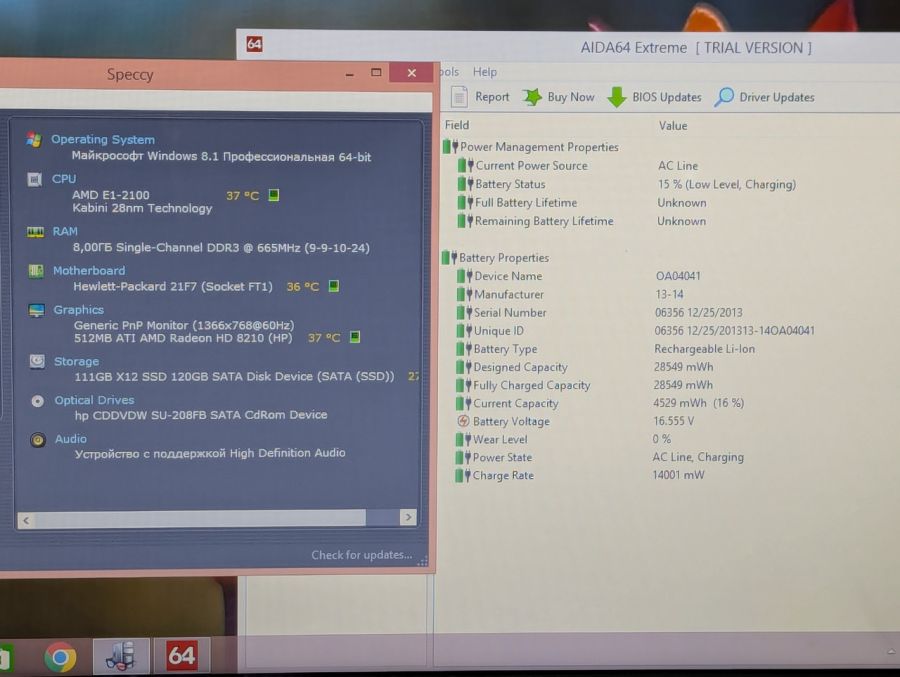Viewport: 900px width, 677px height.
Task: Click the CPU temperature indicator icon
Action: (x=274, y=195)
